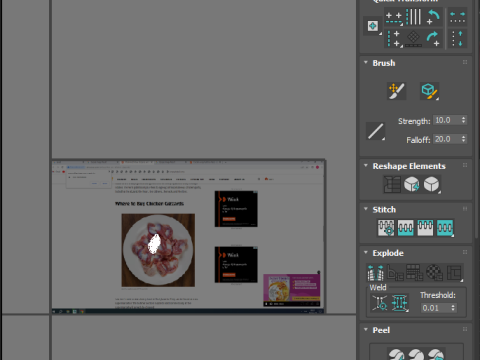
Task: Click the pink video ad thumbnail
Action: click(292, 290)
